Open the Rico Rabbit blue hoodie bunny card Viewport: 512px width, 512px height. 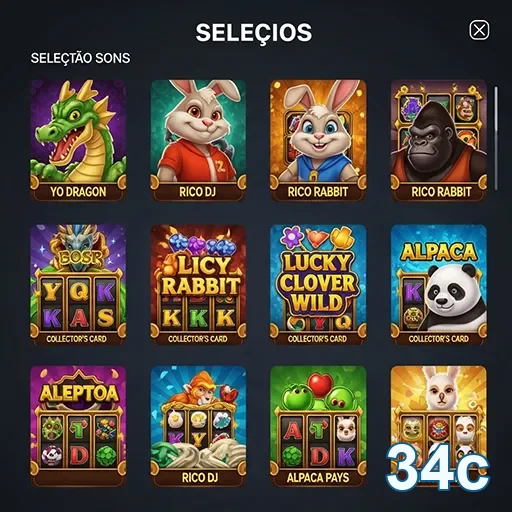318,140
